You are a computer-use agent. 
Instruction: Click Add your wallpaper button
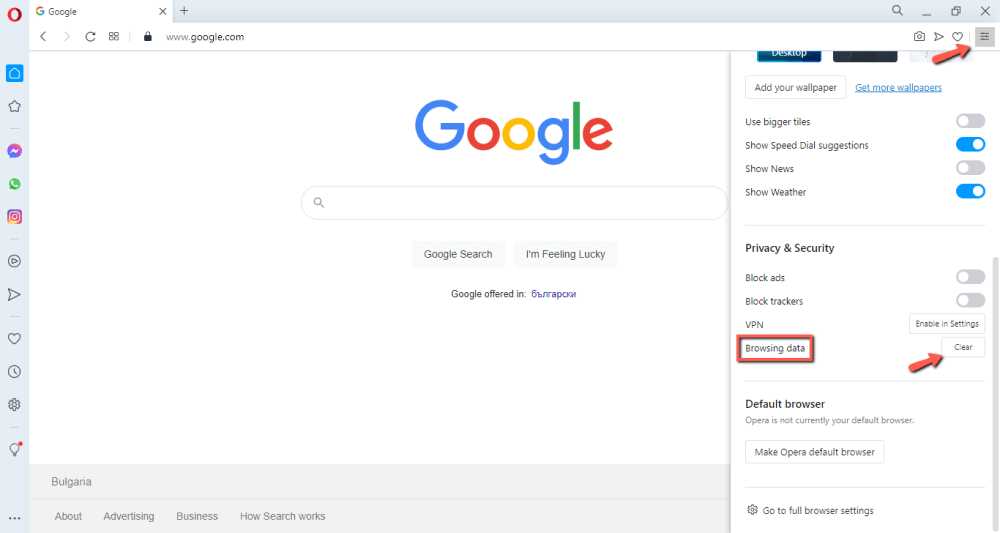click(795, 87)
